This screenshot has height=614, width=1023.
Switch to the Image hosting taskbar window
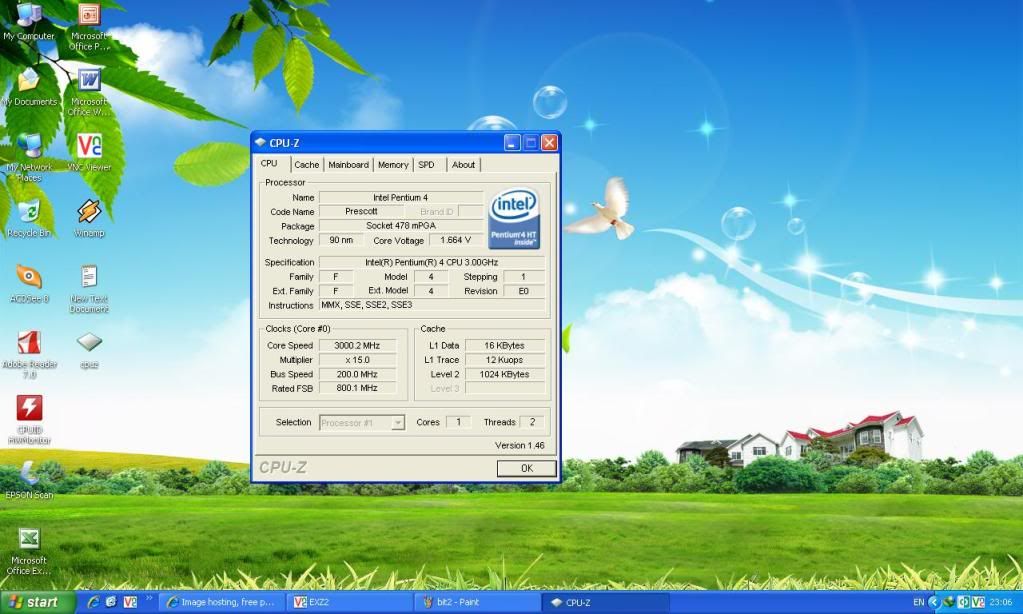point(222,602)
